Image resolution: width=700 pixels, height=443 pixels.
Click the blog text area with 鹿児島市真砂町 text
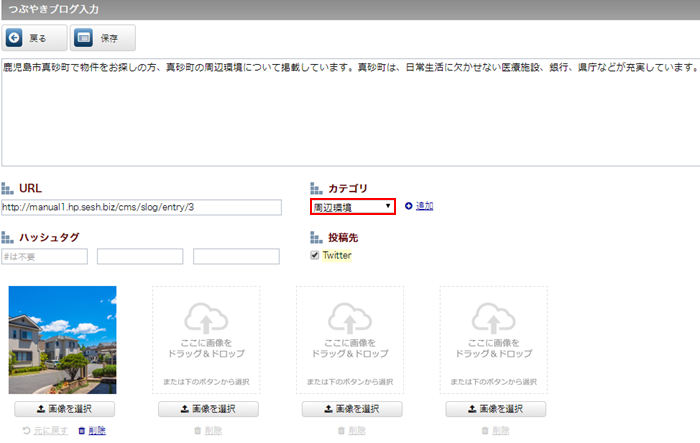[x=350, y=110]
